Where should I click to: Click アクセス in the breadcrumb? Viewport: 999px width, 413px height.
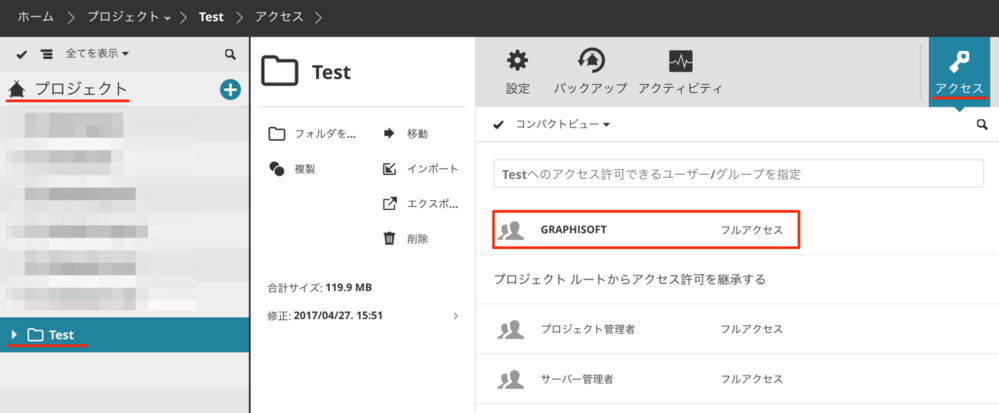pyautogui.click(x=279, y=17)
